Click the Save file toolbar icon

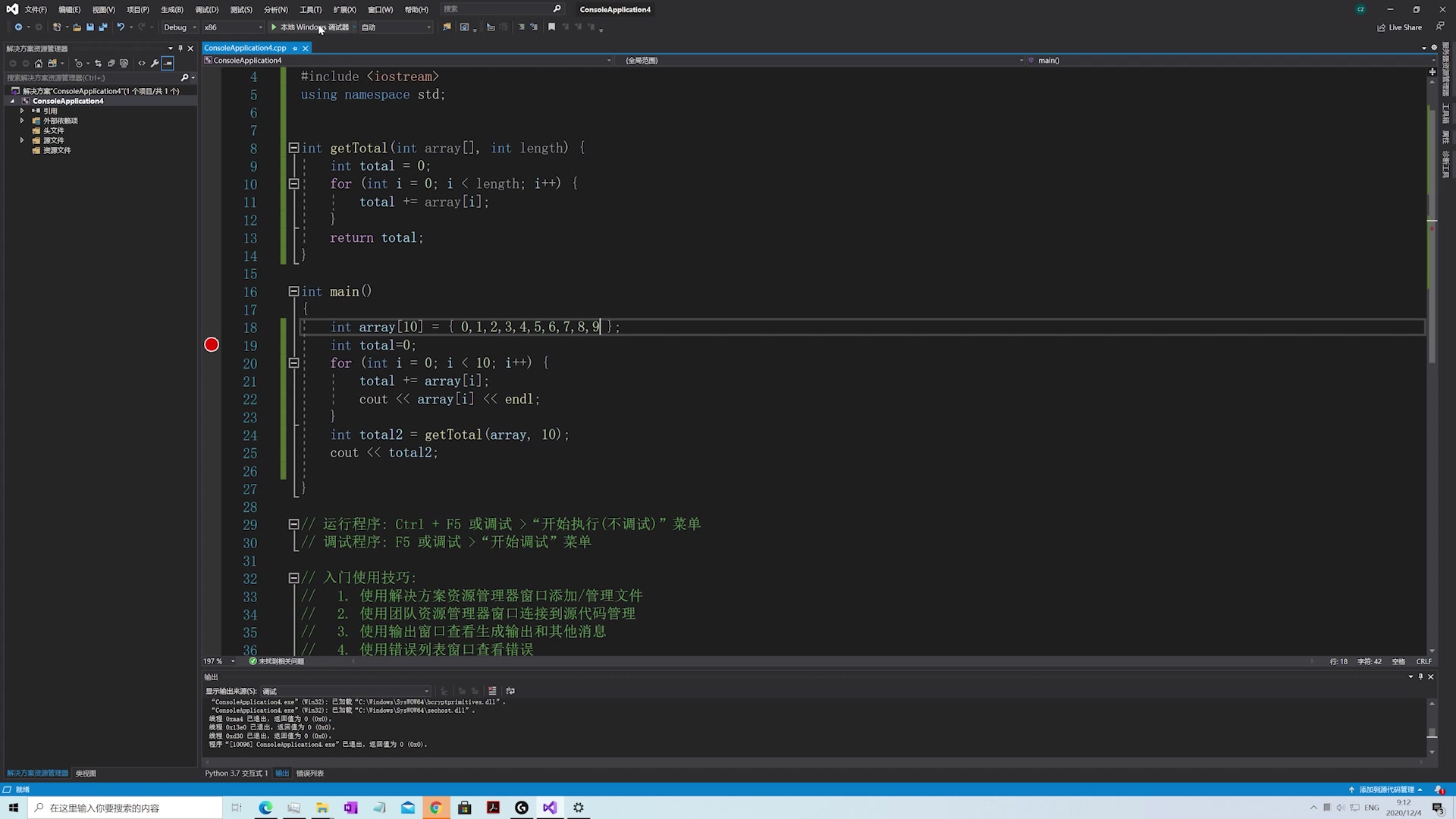89,27
